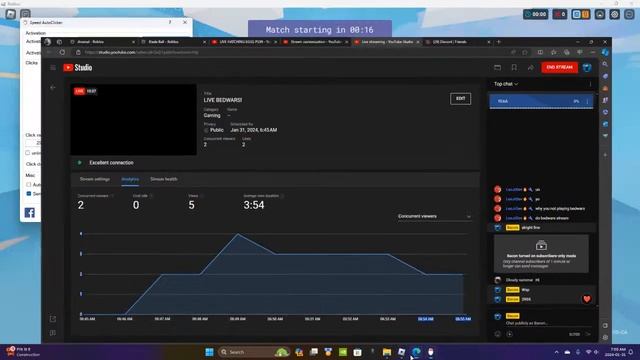The width and height of the screenshot is (640, 360).
Task: Select the Analytics tab
Action: (x=130, y=179)
